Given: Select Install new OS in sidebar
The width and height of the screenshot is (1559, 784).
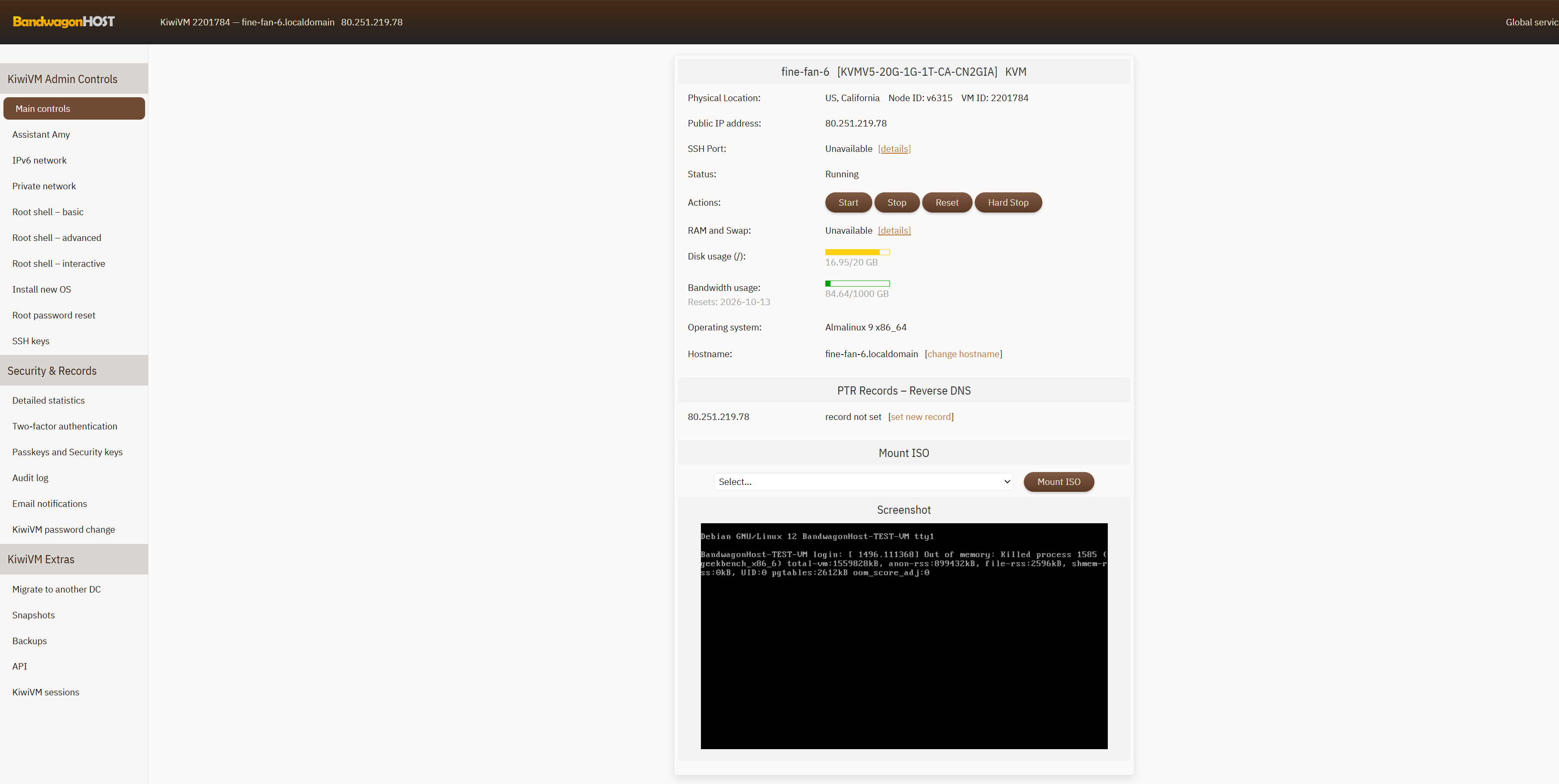Looking at the screenshot, I should click(x=42, y=289).
